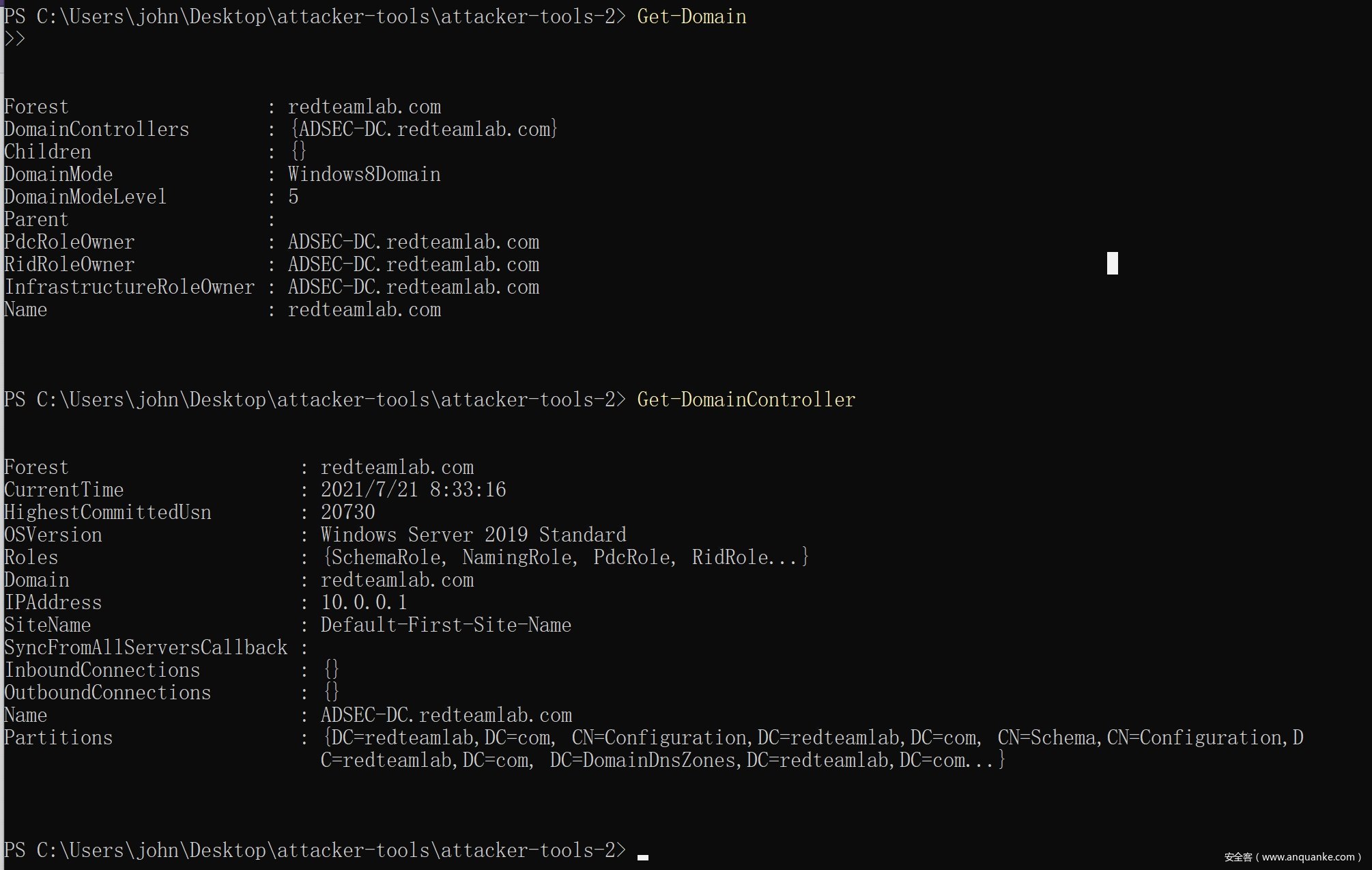Click the Roles list starting with SchemaRole

pyautogui.click(x=564, y=557)
